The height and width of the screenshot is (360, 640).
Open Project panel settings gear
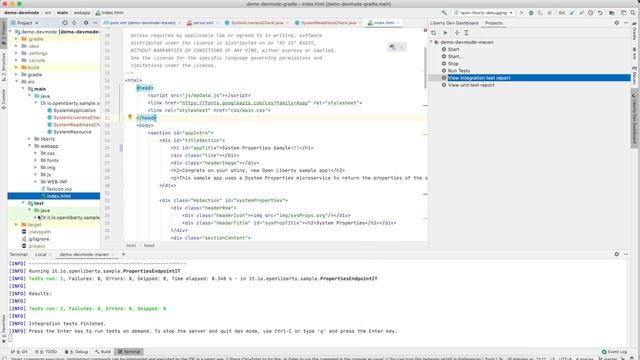(x=86, y=23)
